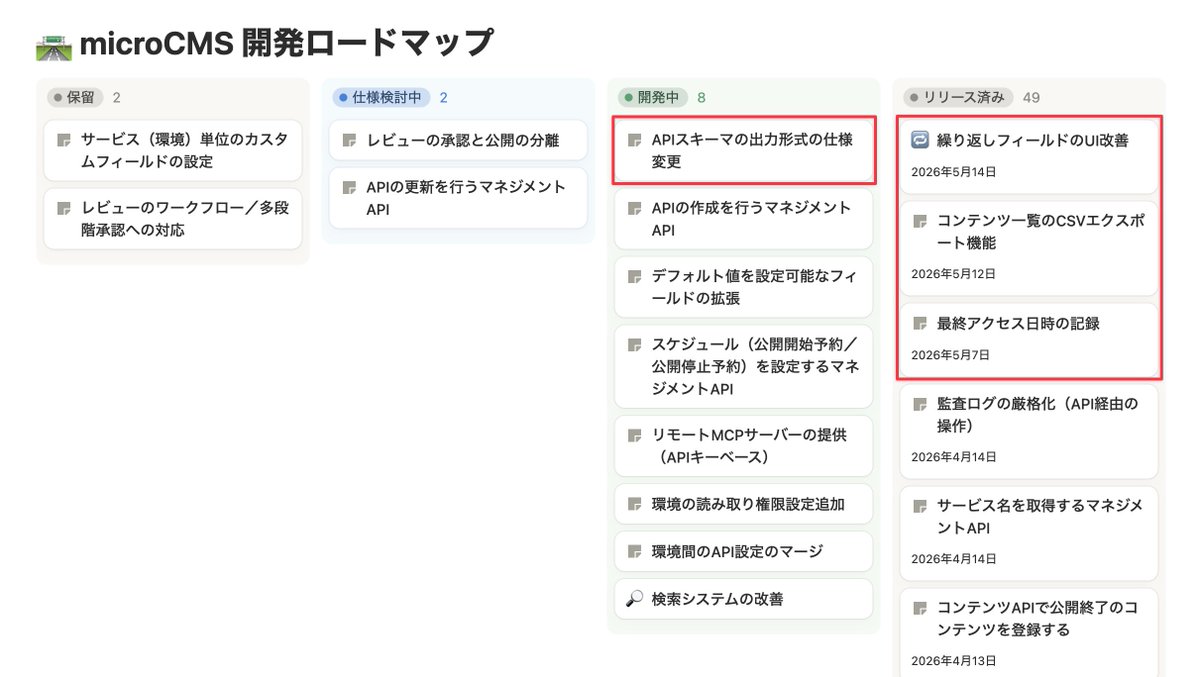Click the page icon on 環境の読み取り権限設定追加 card

pos(634,504)
